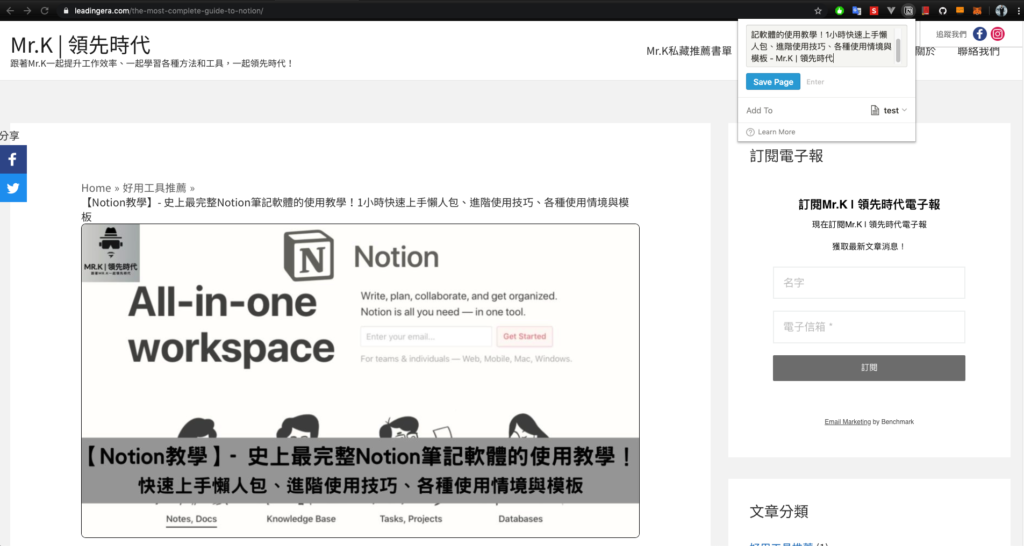Open the red book extension icon
Image resolution: width=1024 pixels, height=546 pixels.
[925, 10]
